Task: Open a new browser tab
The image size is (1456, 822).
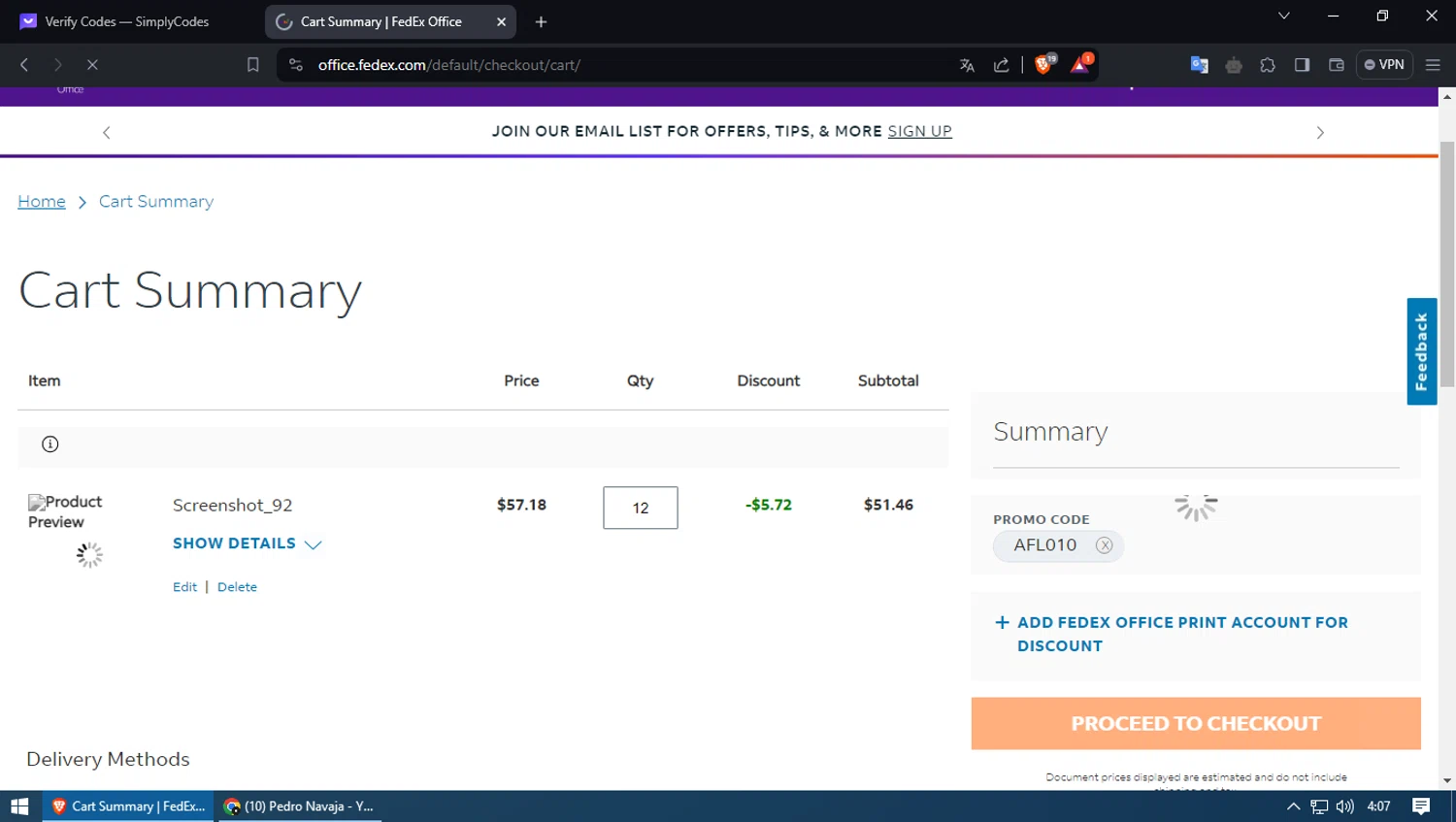Action: click(541, 21)
